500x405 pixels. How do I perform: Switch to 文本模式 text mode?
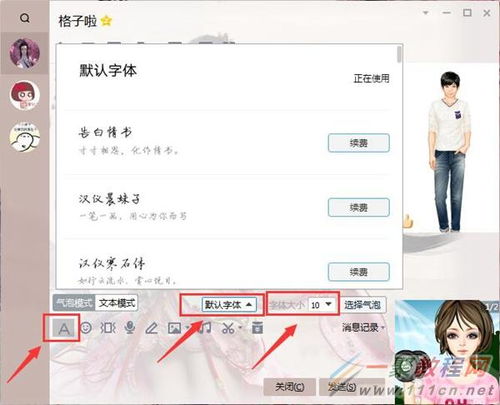point(117,303)
